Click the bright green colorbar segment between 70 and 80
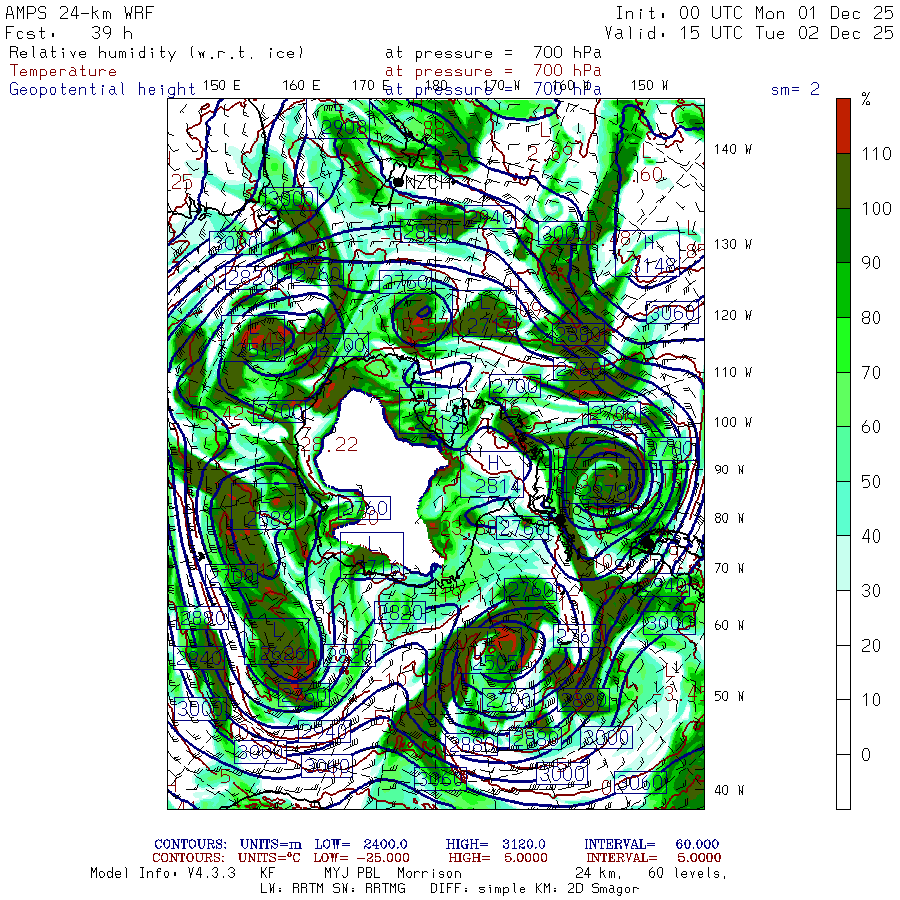The width and height of the screenshot is (900, 900). point(843,344)
